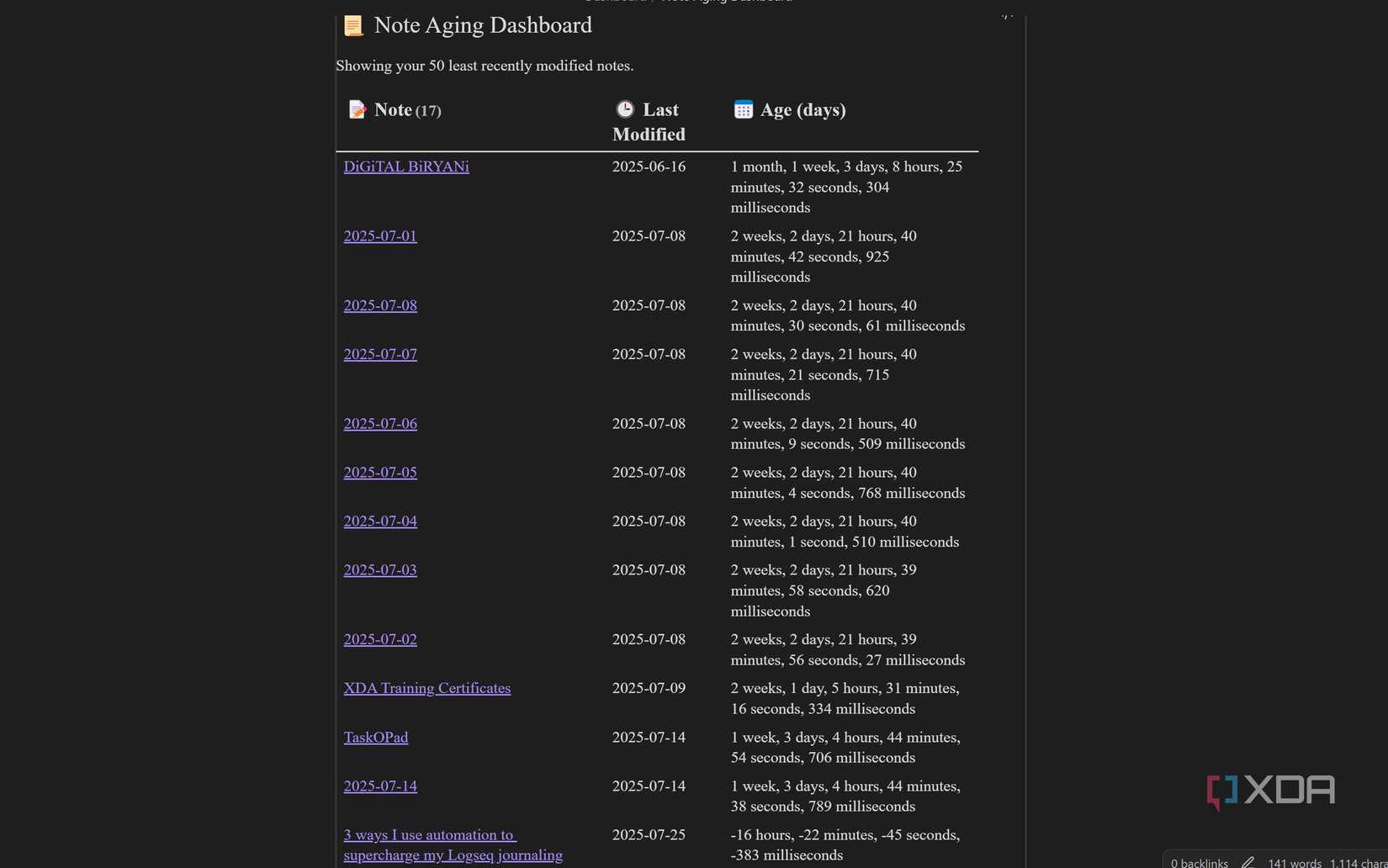
Task: Open the 2025-07-07 daily note
Action: tap(380, 354)
